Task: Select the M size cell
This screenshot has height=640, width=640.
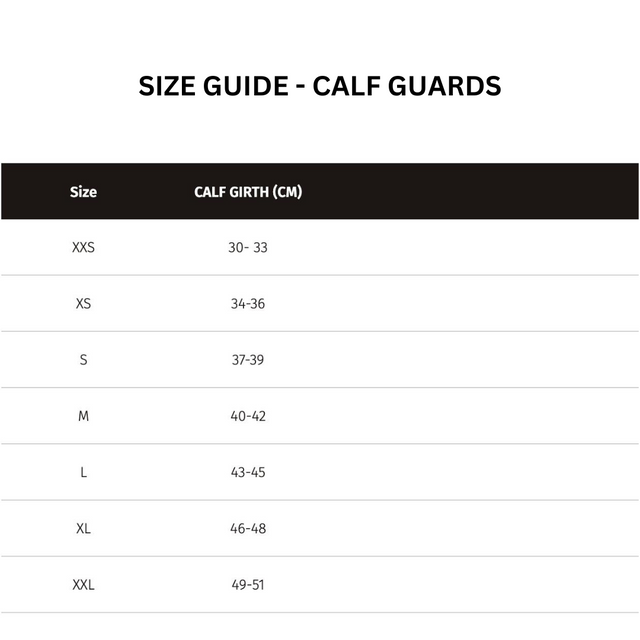Action: [83, 415]
